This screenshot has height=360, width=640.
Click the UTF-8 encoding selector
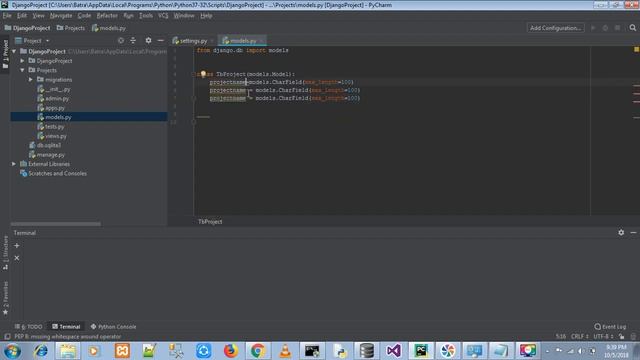tap(603, 336)
